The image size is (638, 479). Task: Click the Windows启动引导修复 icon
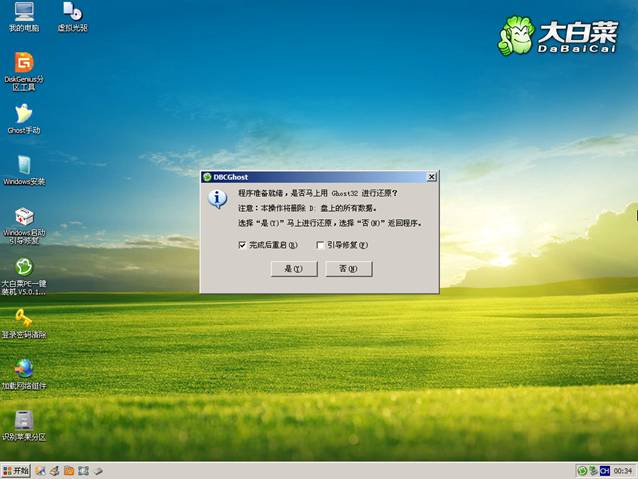click(23, 217)
